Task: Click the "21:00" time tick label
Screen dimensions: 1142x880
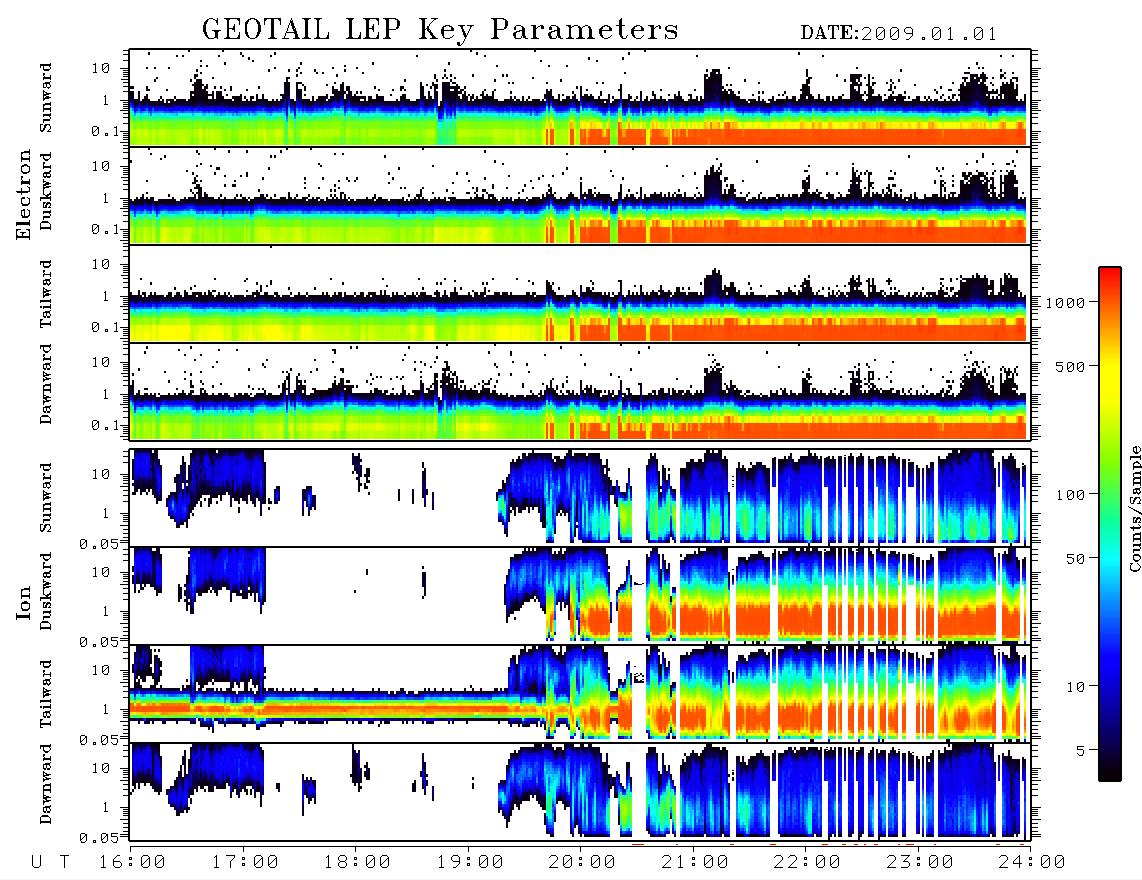Action: click(695, 862)
